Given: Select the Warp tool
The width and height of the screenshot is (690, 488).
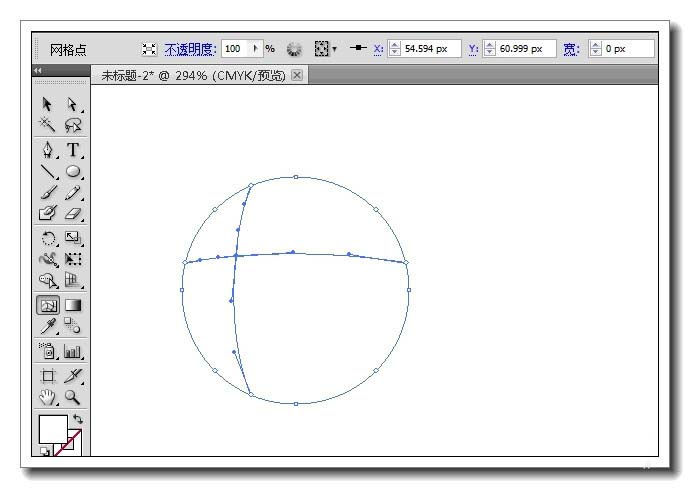Looking at the screenshot, I should (x=48, y=259).
